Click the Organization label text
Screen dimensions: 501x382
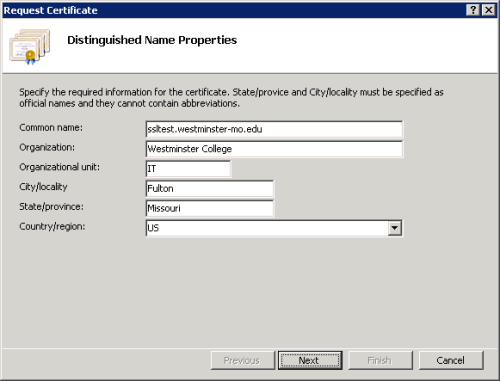point(47,147)
